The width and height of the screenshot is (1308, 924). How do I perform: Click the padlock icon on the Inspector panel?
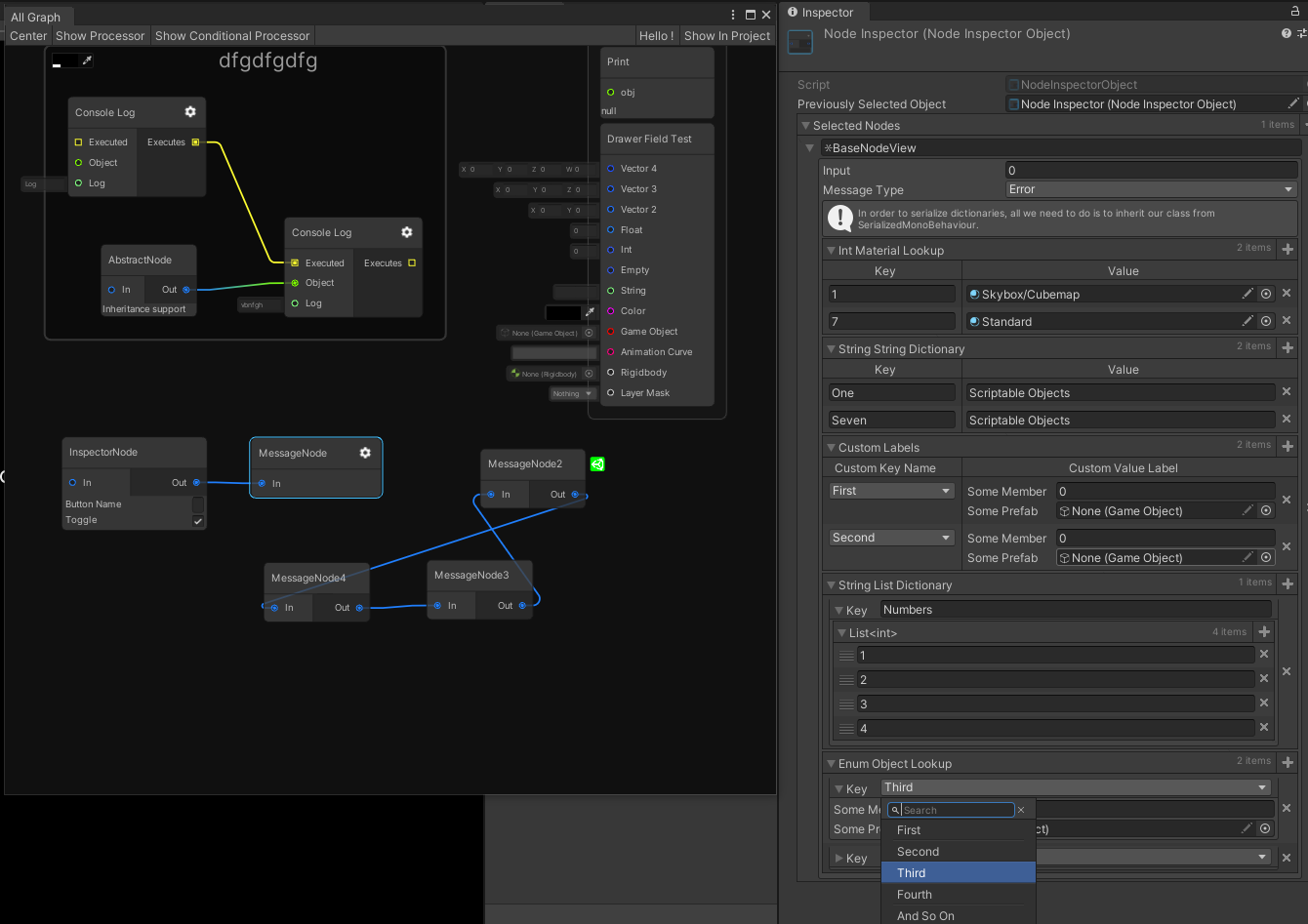pos(1294,9)
